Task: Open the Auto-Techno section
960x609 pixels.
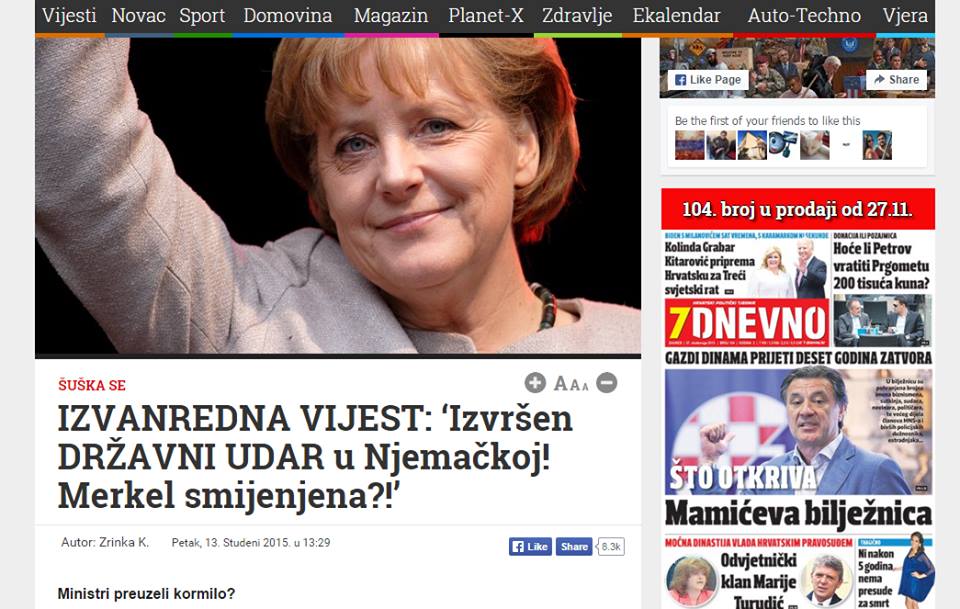Action: (804, 15)
